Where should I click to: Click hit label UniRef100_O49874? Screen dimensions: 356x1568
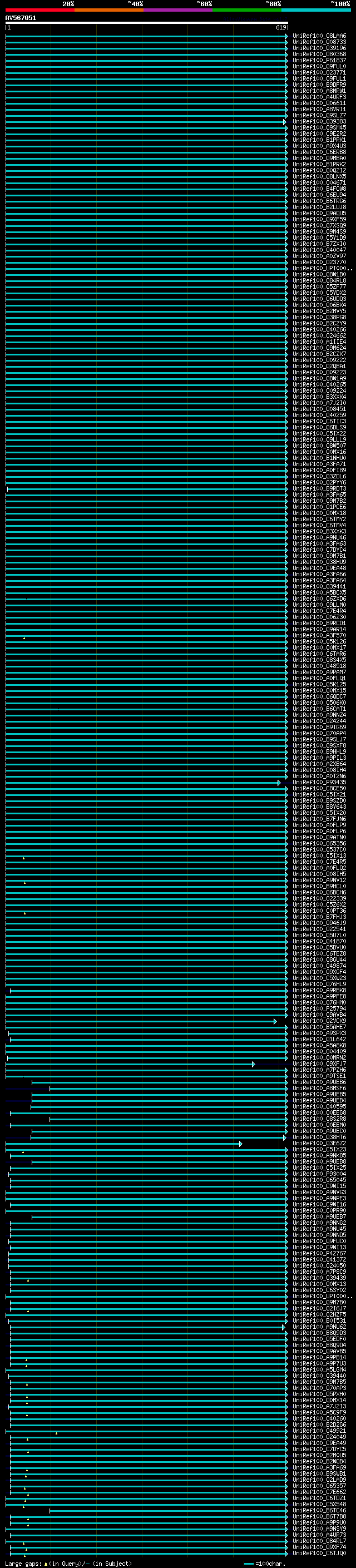(x=319, y=966)
